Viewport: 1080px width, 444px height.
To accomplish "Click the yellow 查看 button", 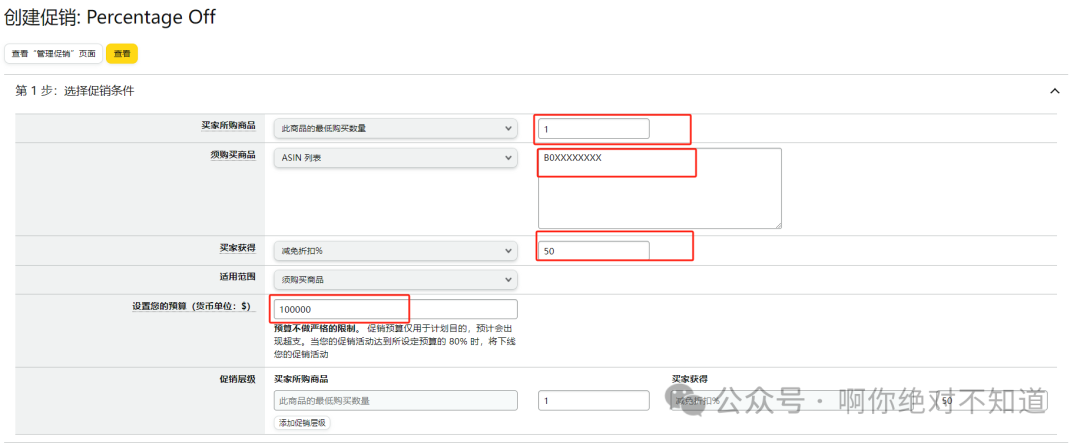I will 122,54.
